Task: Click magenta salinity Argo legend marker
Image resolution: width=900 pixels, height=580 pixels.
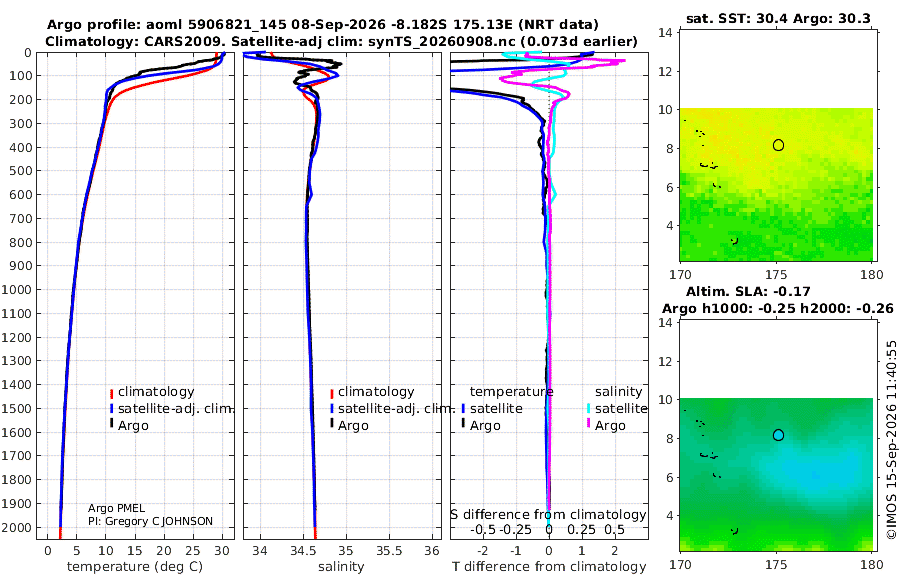Action: 588,425
